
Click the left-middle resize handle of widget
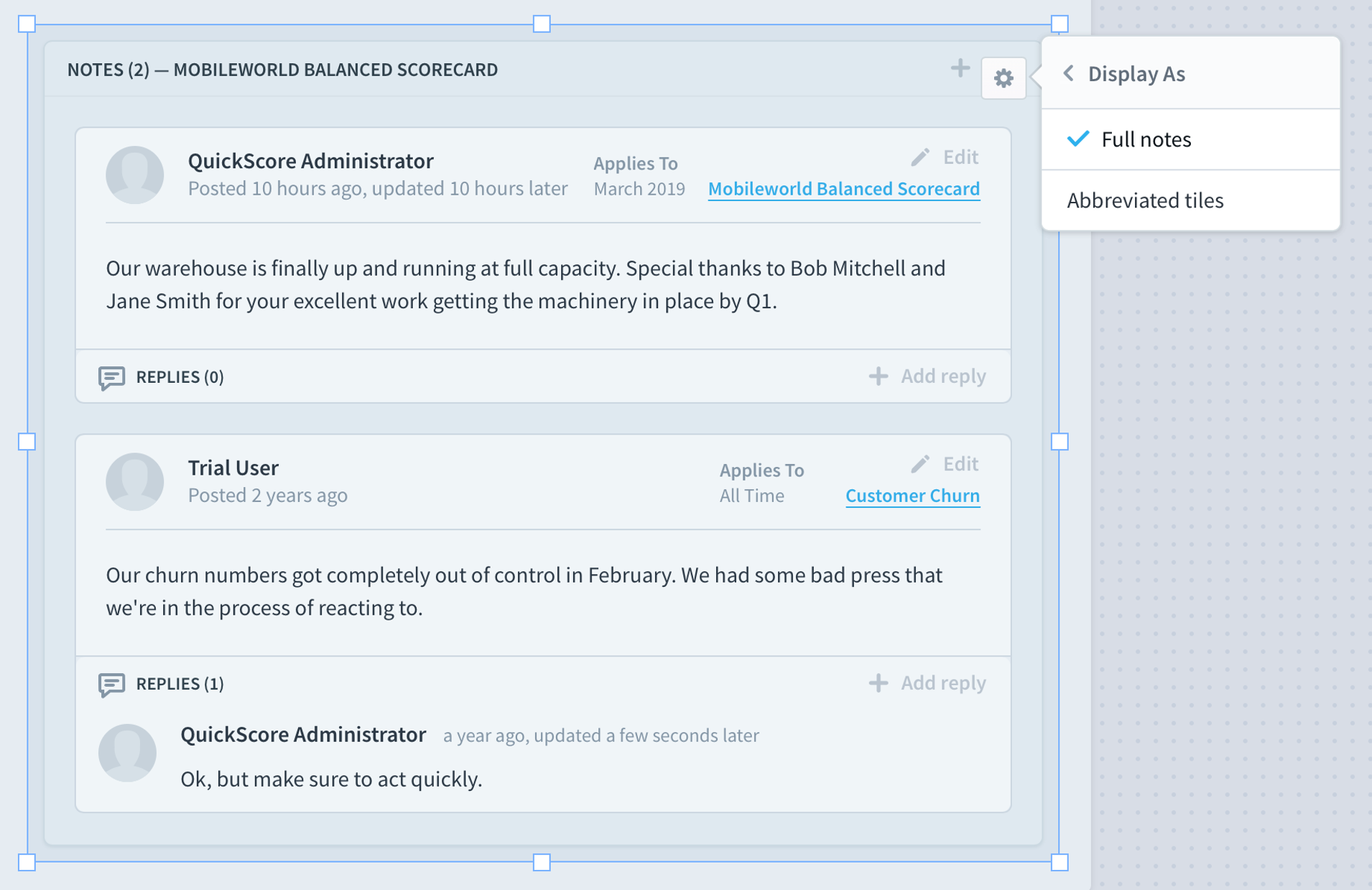click(27, 442)
